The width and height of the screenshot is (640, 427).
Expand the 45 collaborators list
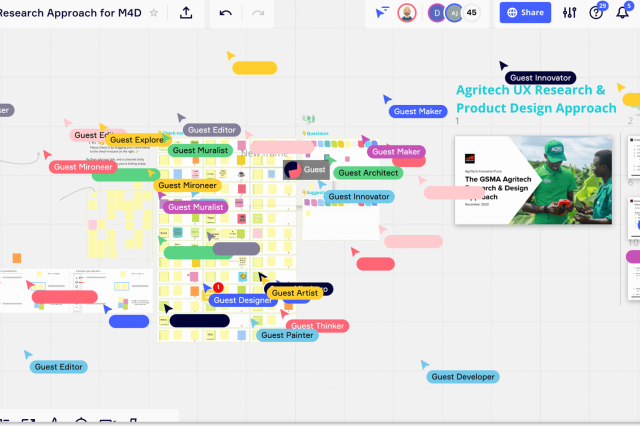click(x=471, y=13)
